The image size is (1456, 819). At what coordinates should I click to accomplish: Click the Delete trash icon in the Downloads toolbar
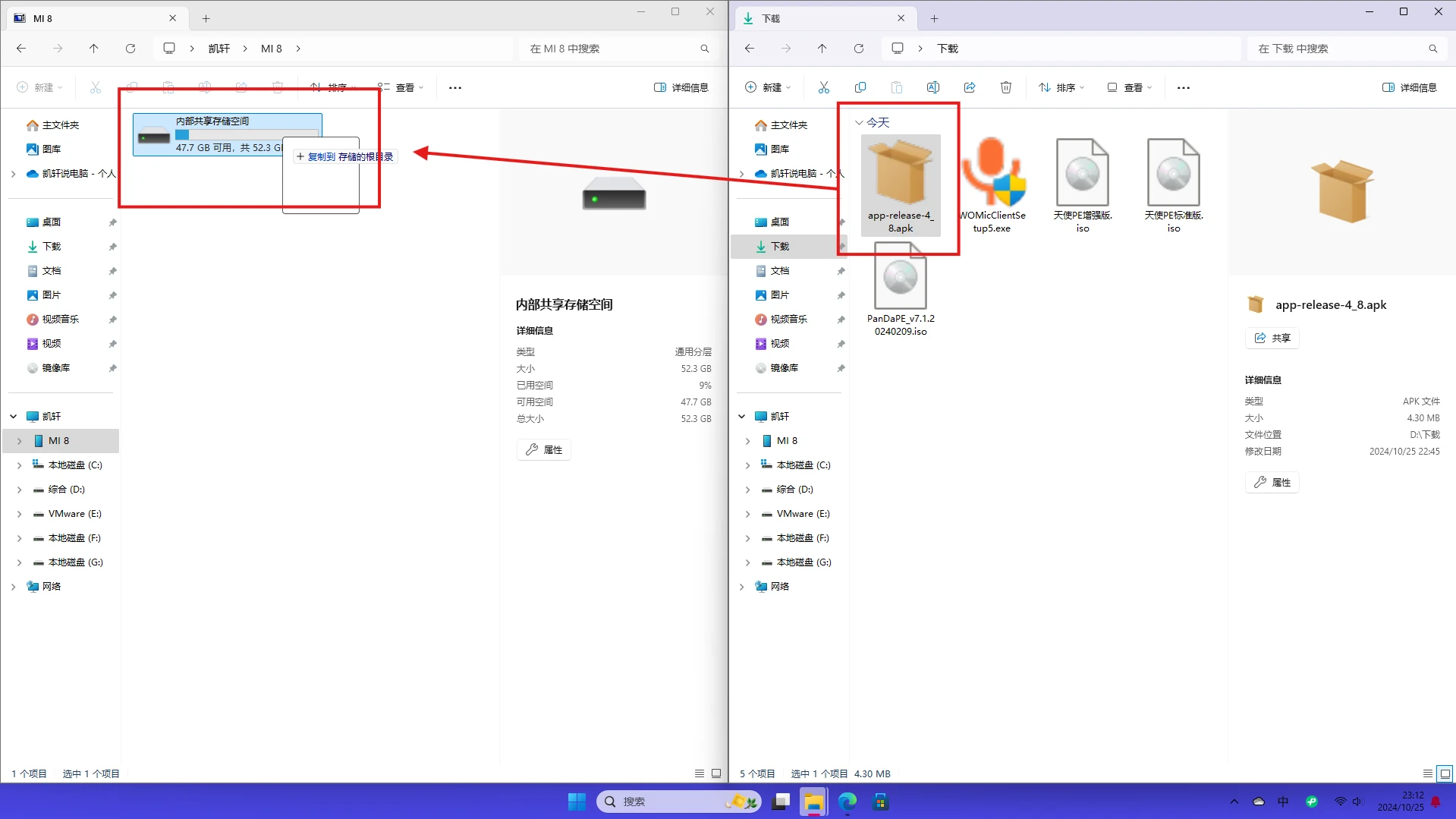[1006, 88]
